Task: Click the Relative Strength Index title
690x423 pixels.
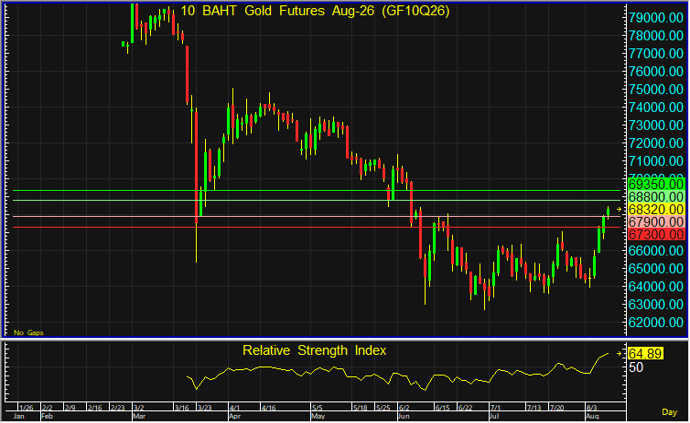Action: [x=314, y=350]
